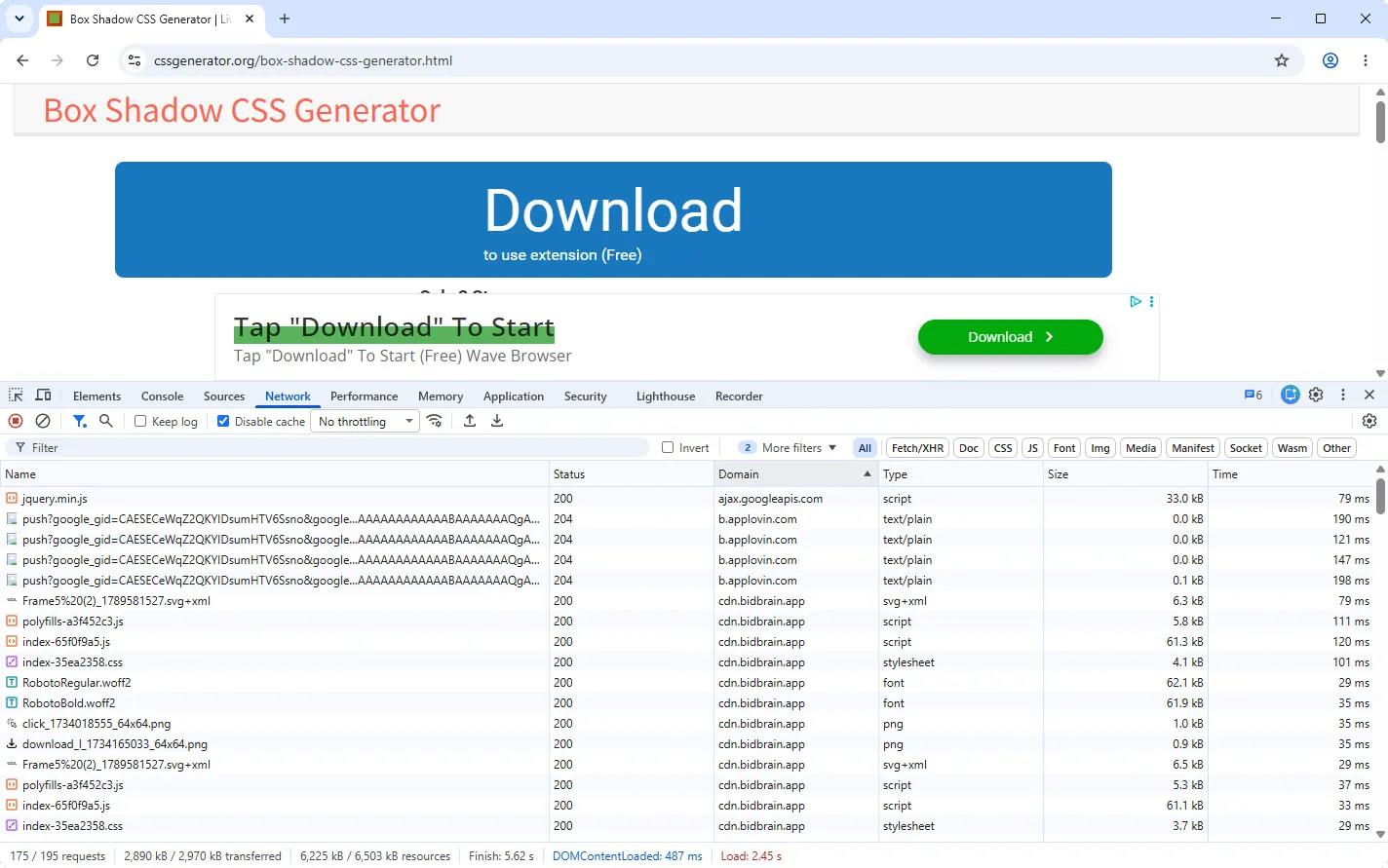Click the blue Download to use extension banner
Image resolution: width=1388 pixels, height=868 pixels.
(613, 219)
